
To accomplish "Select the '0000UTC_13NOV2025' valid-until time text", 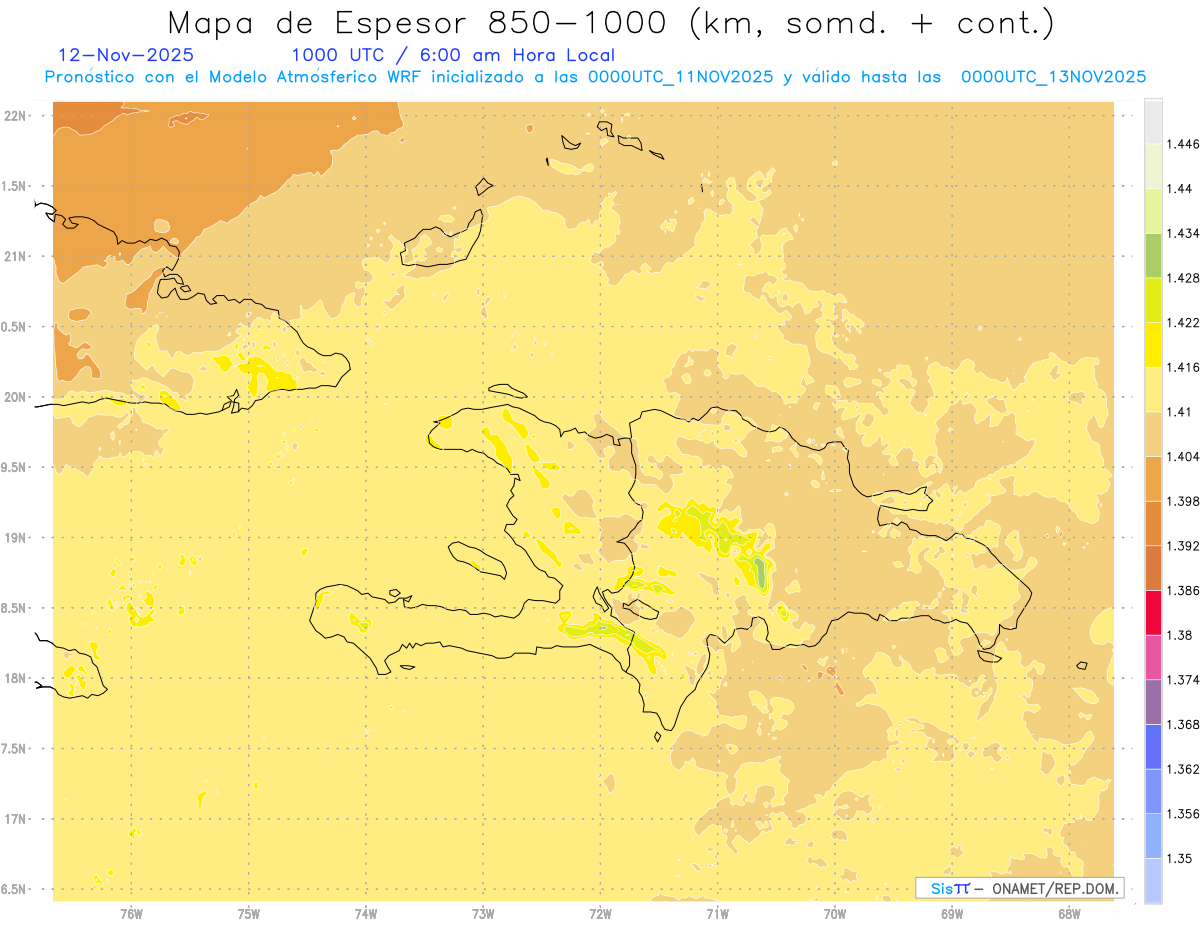I will tap(1053, 77).
